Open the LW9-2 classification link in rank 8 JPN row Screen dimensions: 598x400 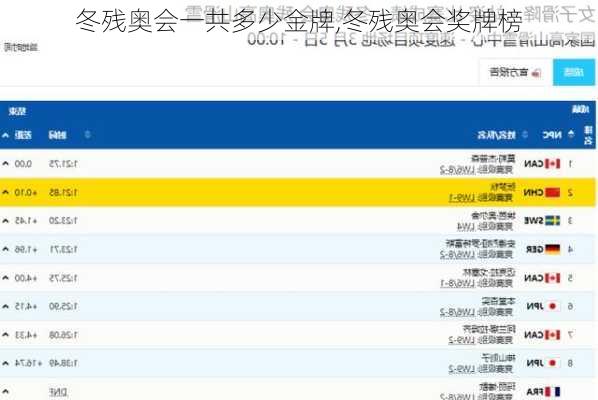[462, 369]
